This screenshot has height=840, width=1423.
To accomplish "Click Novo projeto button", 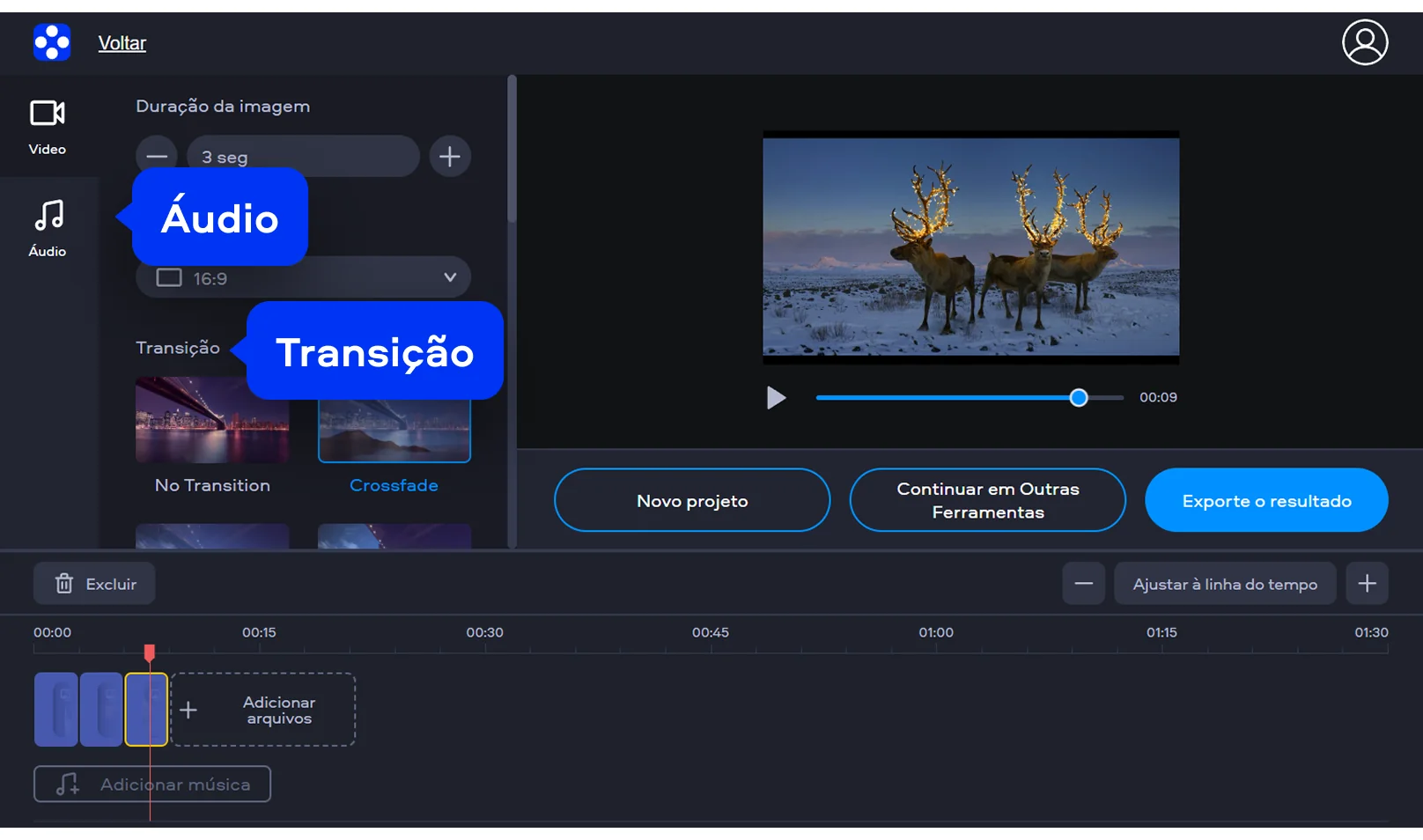I will pos(692,500).
